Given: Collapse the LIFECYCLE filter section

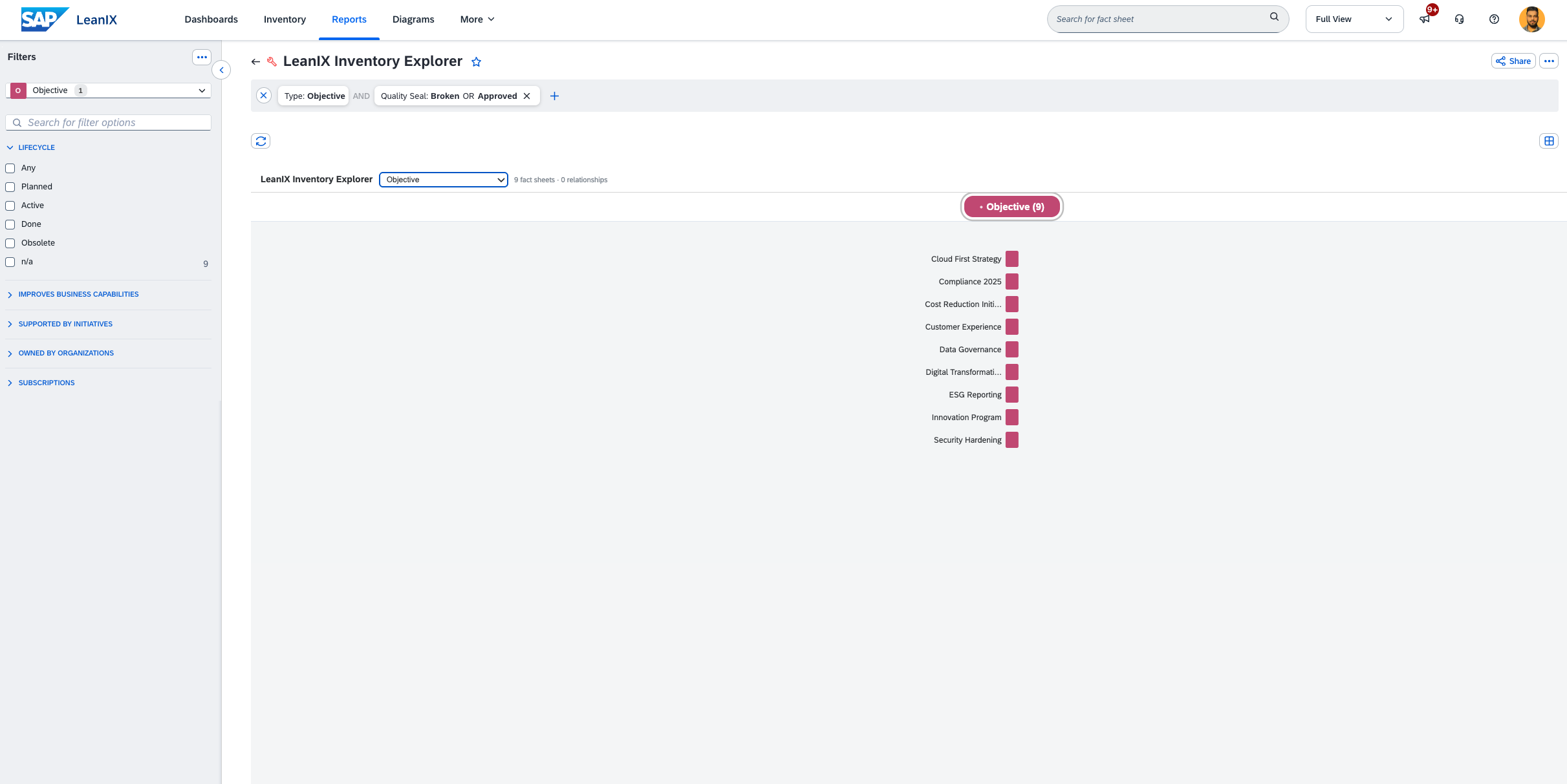Looking at the screenshot, I should [x=31, y=147].
